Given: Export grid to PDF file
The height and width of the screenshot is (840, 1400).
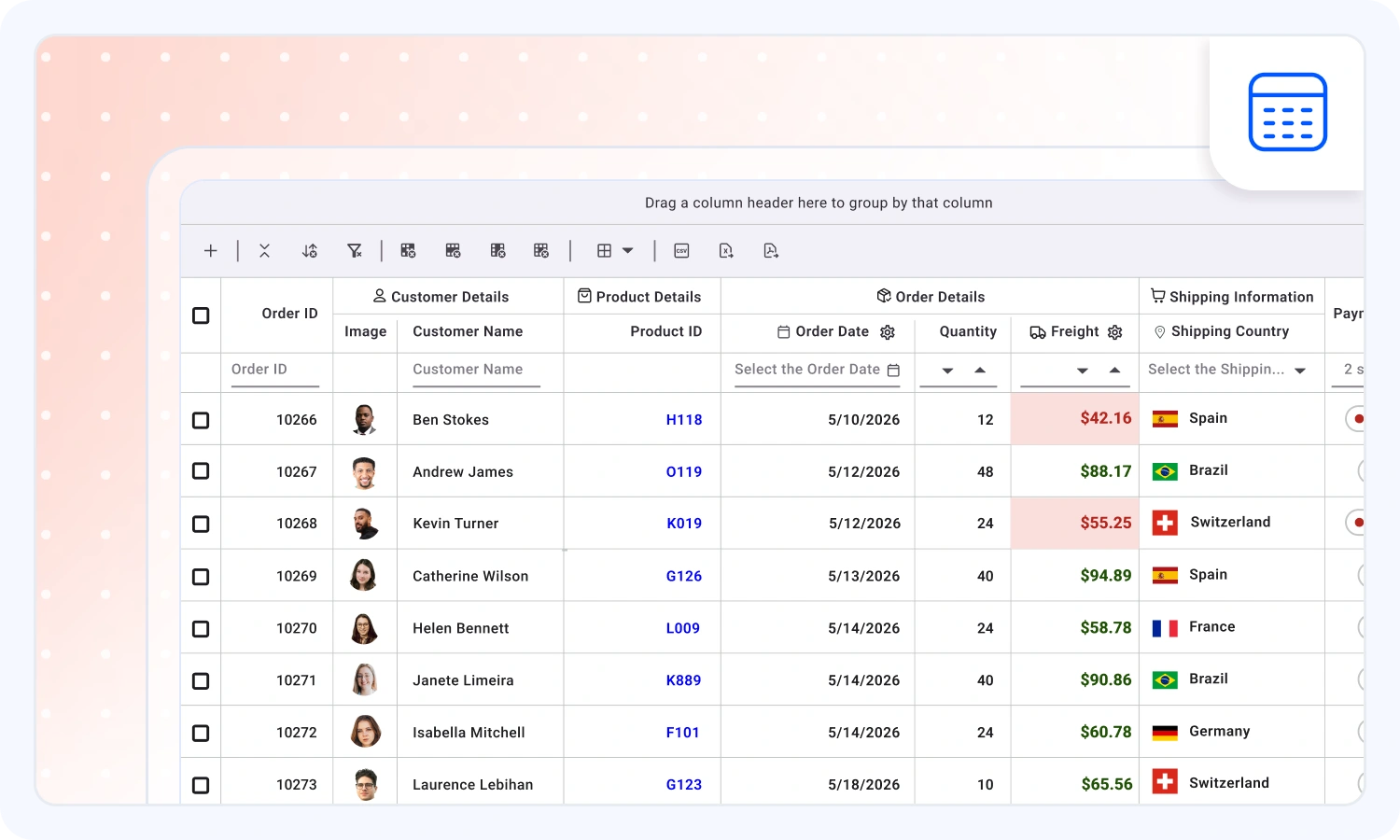Looking at the screenshot, I should coord(771,251).
